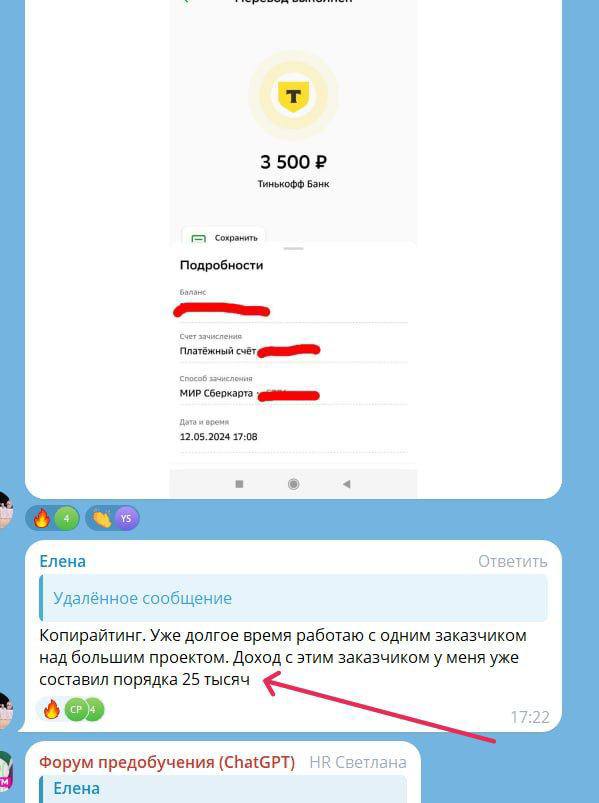Click the green number 4 reaction counter
Image resolution: width=599 pixels, height=803 pixels.
point(67,518)
